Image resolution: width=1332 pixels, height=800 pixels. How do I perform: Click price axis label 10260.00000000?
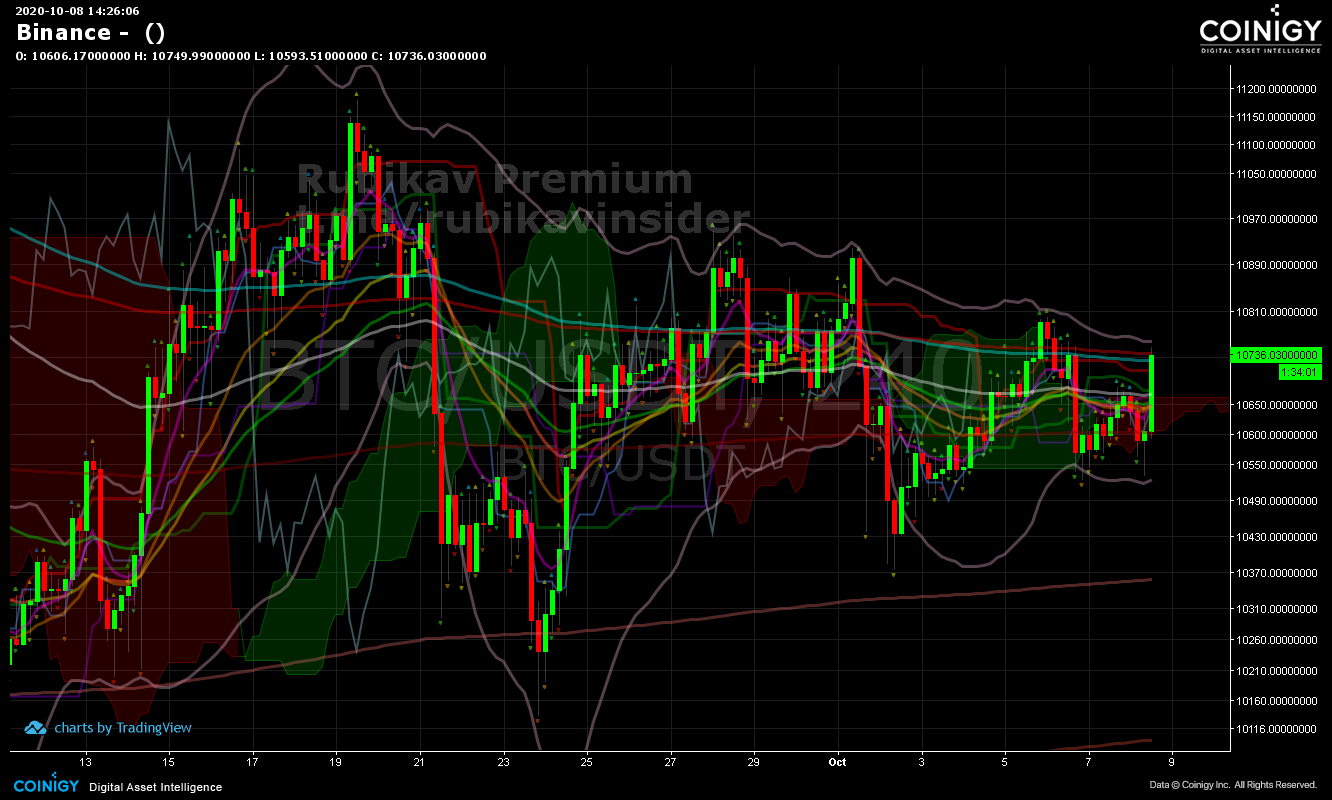click(x=1276, y=640)
